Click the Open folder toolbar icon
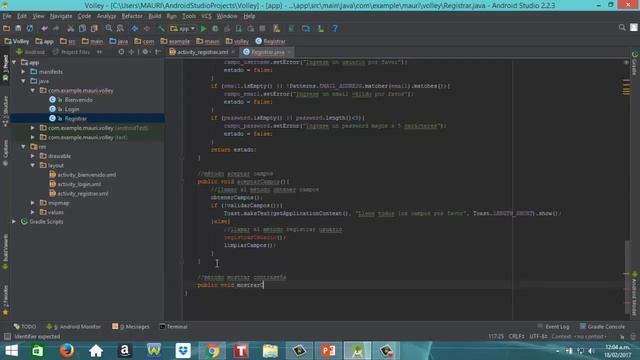This screenshot has width=640, height=360. click(x=7, y=29)
